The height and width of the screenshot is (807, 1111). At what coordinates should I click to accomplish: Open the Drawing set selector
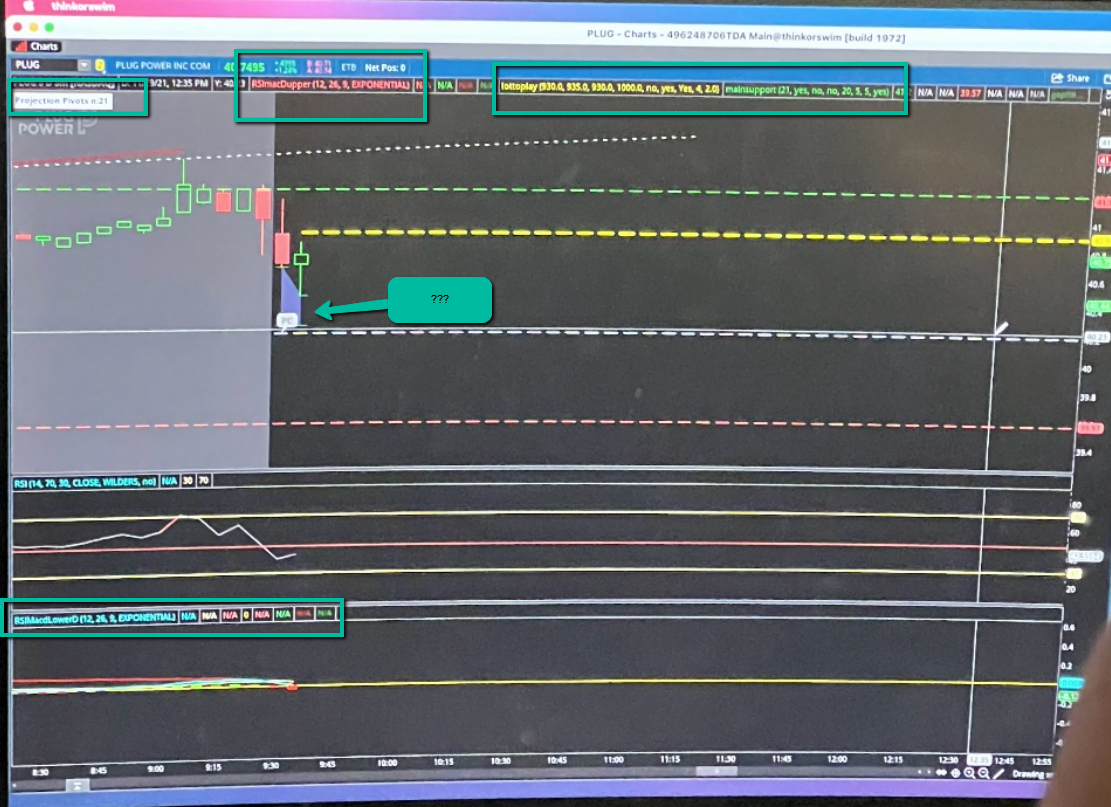pos(1032,774)
